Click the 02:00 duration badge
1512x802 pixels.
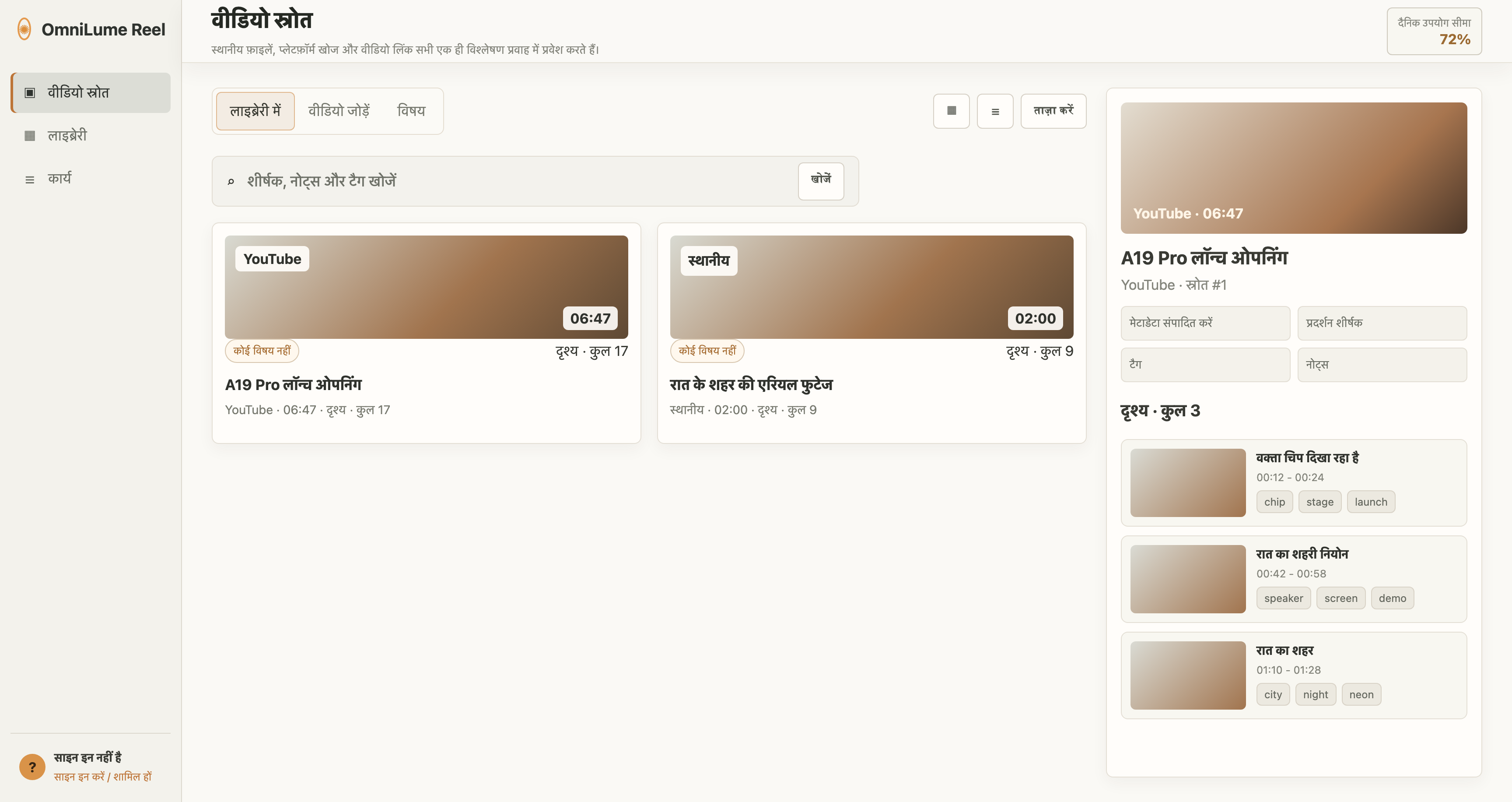pyautogui.click(x=1036, y=318)
